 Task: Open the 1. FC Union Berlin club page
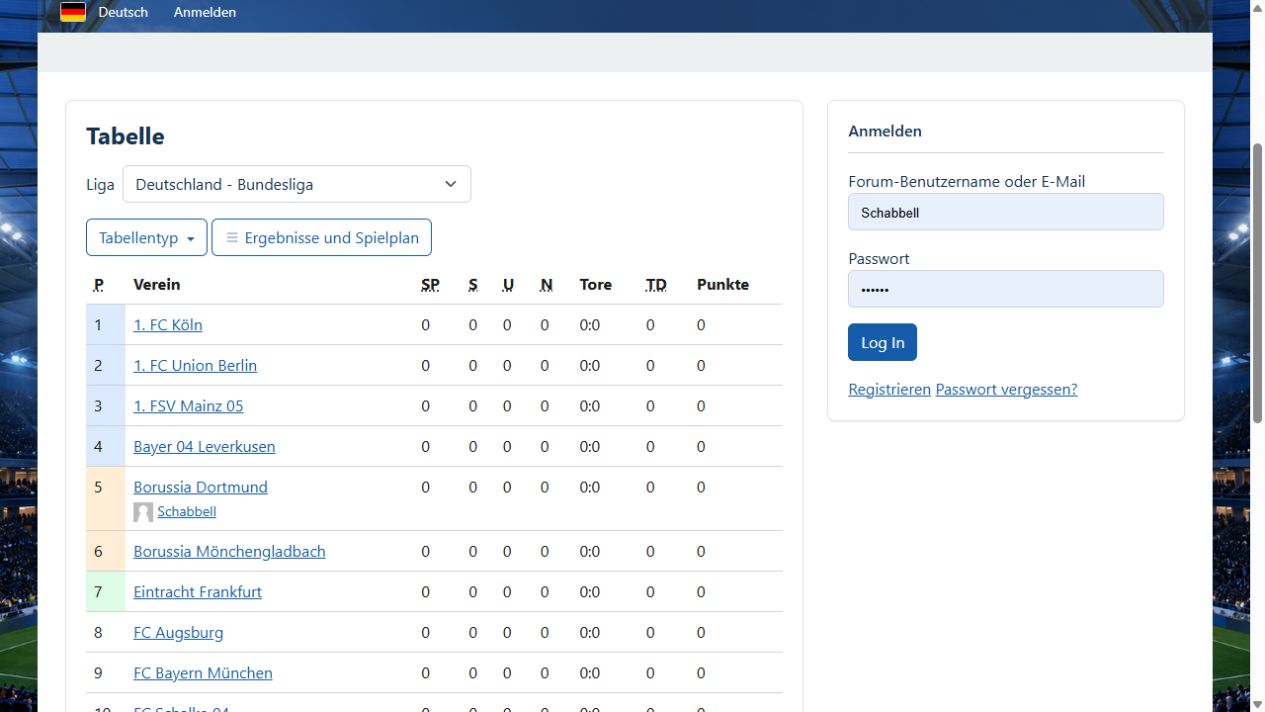195,365
